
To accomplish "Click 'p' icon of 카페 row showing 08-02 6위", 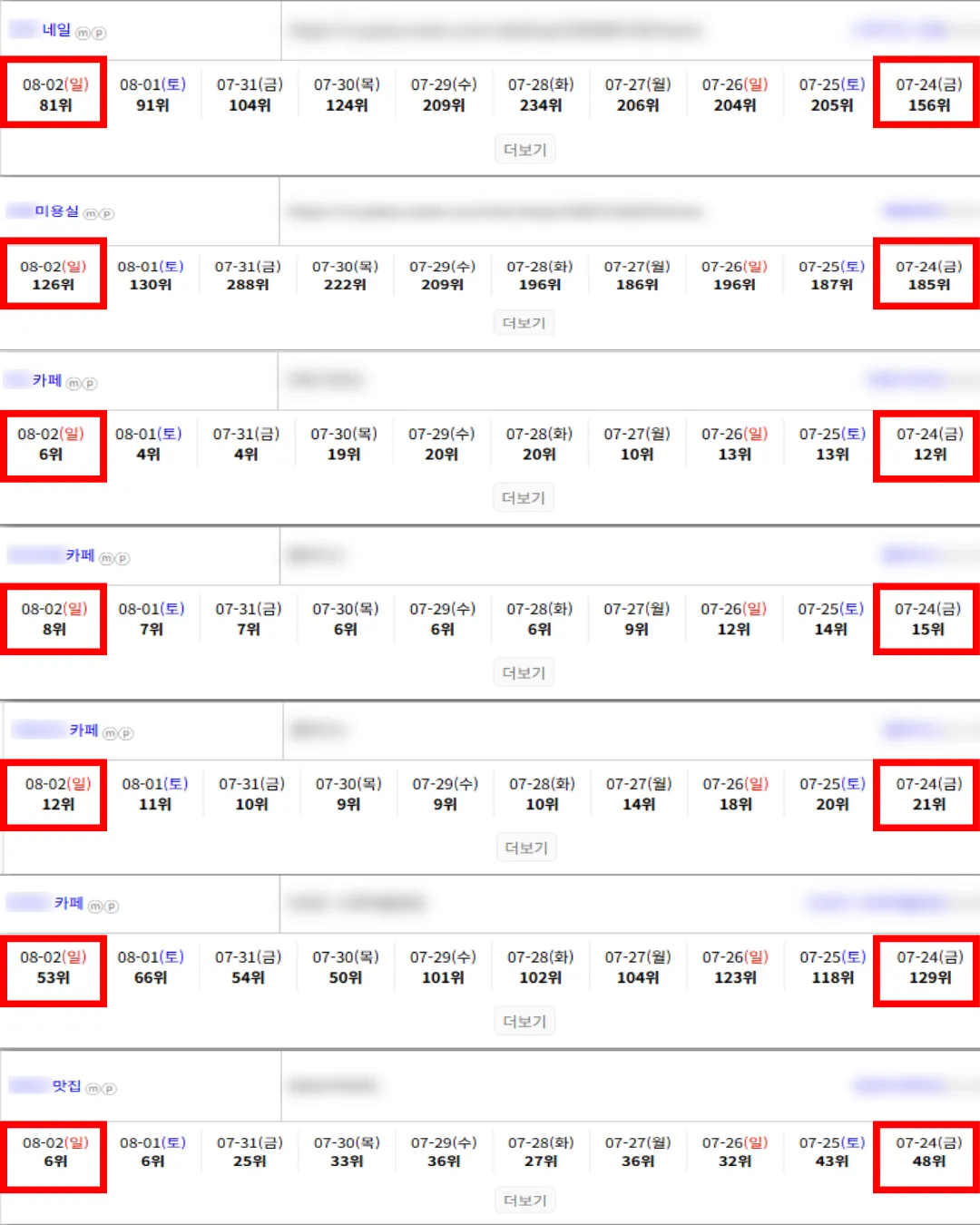I will tap(89, 384).
